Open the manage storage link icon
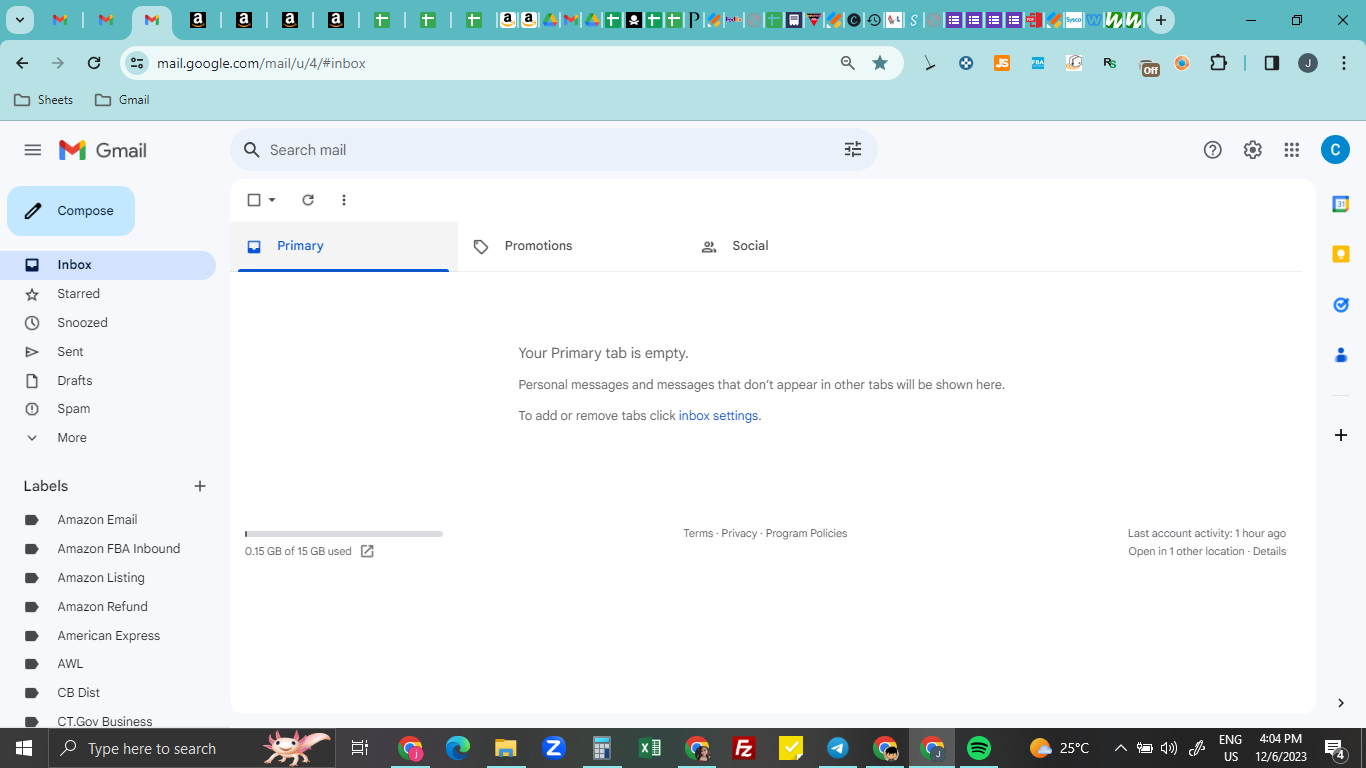Image resolution: width=1366 pixels, height=768 pixels. point(367,551)
